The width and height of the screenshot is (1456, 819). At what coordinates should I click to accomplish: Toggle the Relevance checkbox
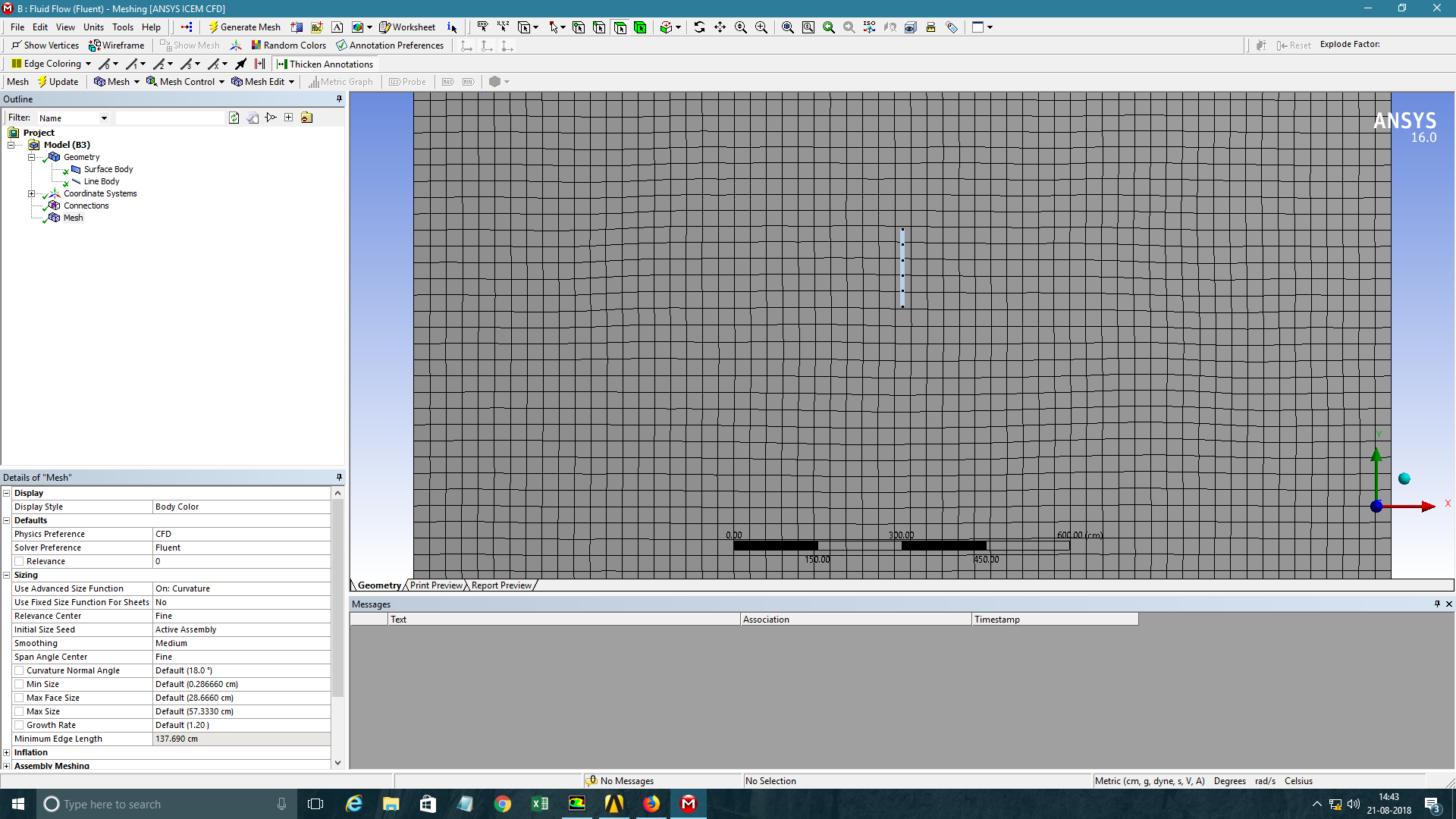[19, 561]
